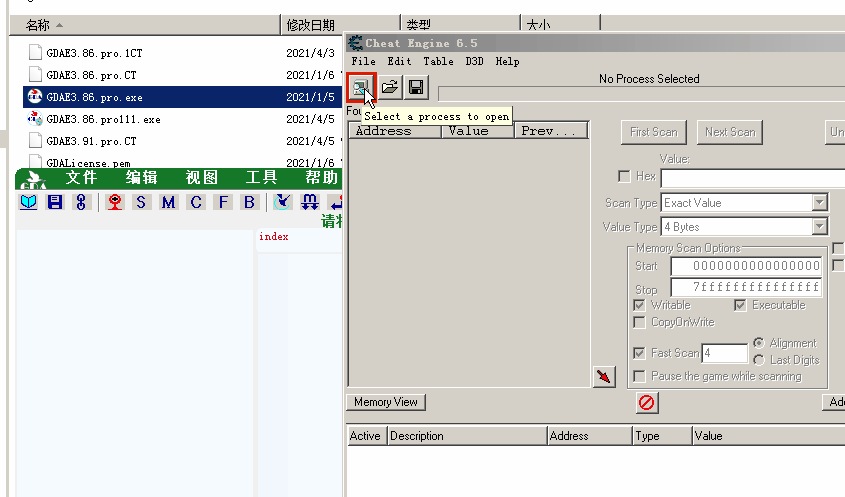Click the M icon in GDA toolbar
The image size is (845, 497).
168,203
